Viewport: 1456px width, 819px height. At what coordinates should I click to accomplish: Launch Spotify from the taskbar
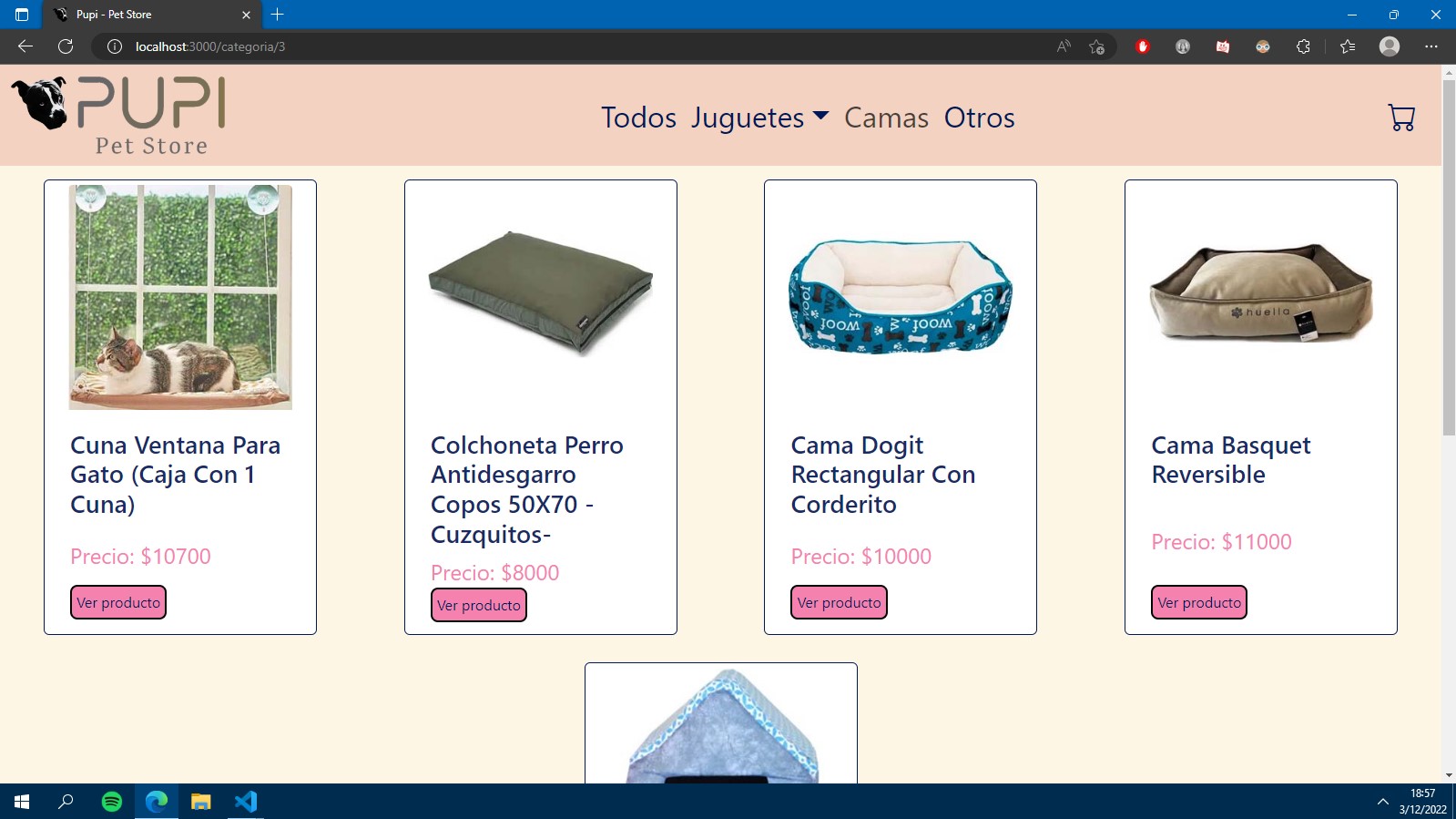[112, 802]
